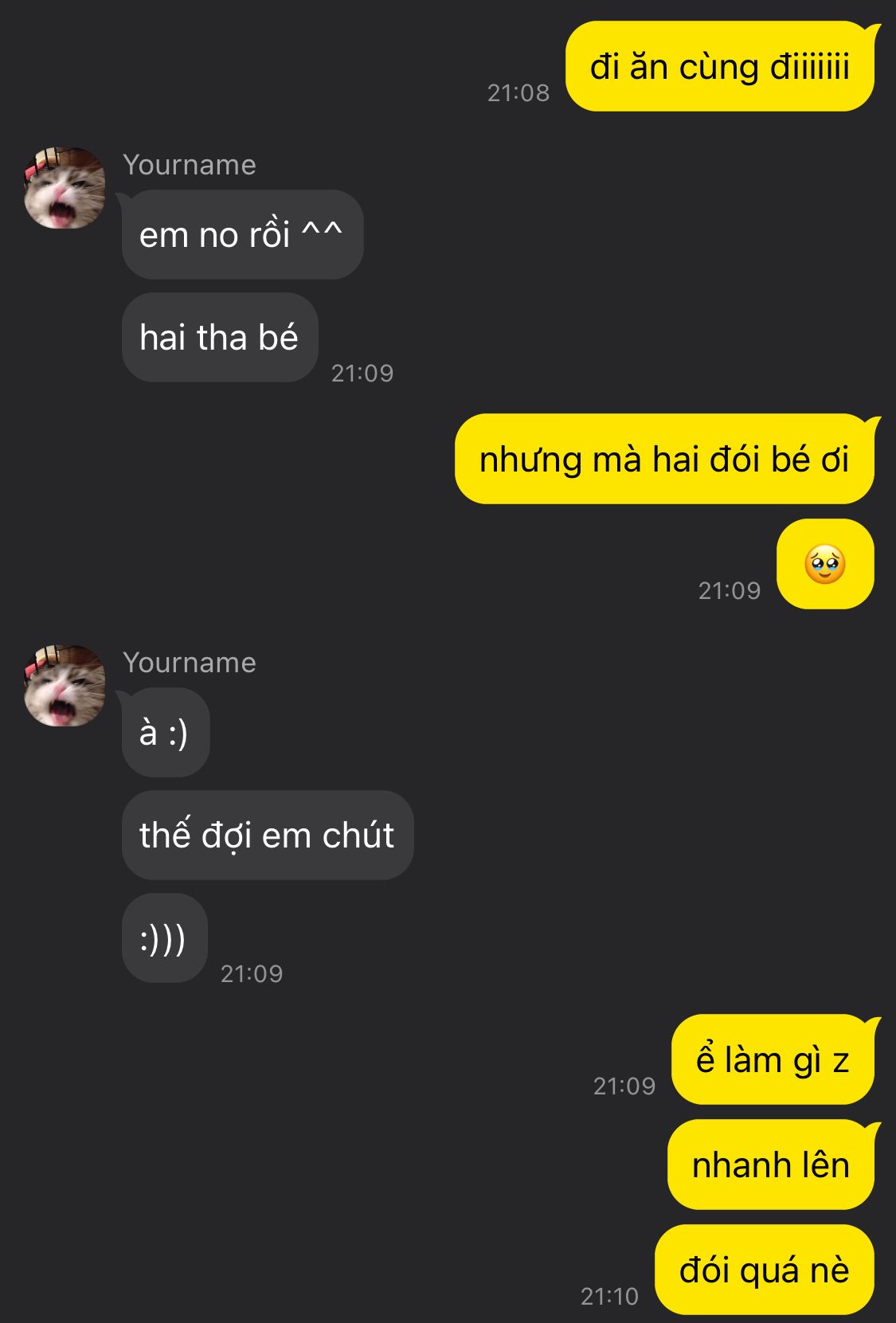Image resolution: width=896 pixels, height=1323 pixels.
Task: Select the message 'nhanh lên'
Action: pyautogui.click(x=771, y=1164)
